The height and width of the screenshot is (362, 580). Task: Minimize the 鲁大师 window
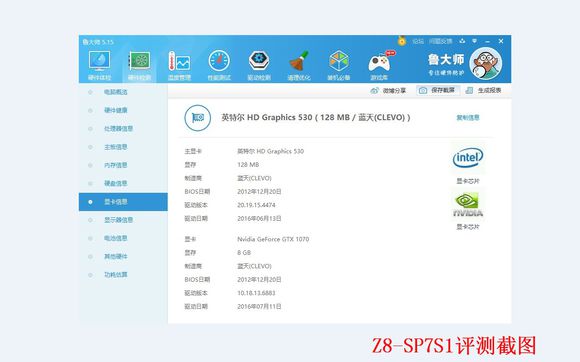(487, 41)
